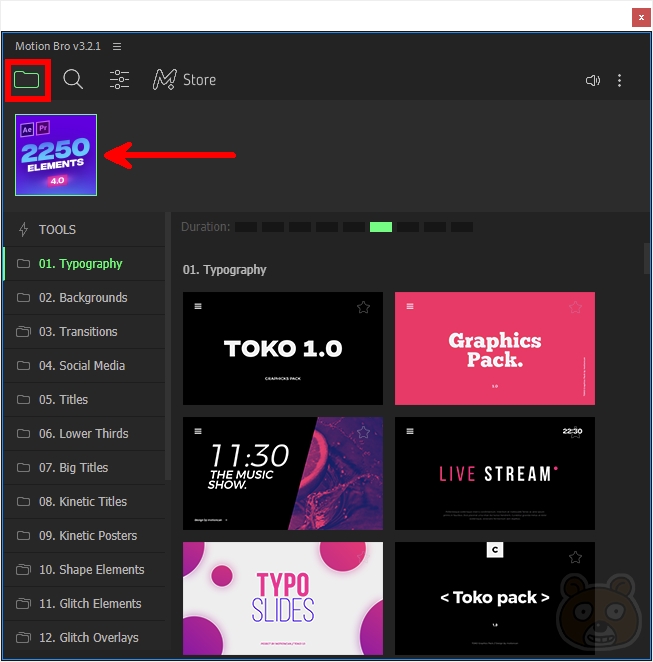Open the menu icon on Graphics Pack preset
This screenshot has width=653, height=662.
(x=410, y=306)
